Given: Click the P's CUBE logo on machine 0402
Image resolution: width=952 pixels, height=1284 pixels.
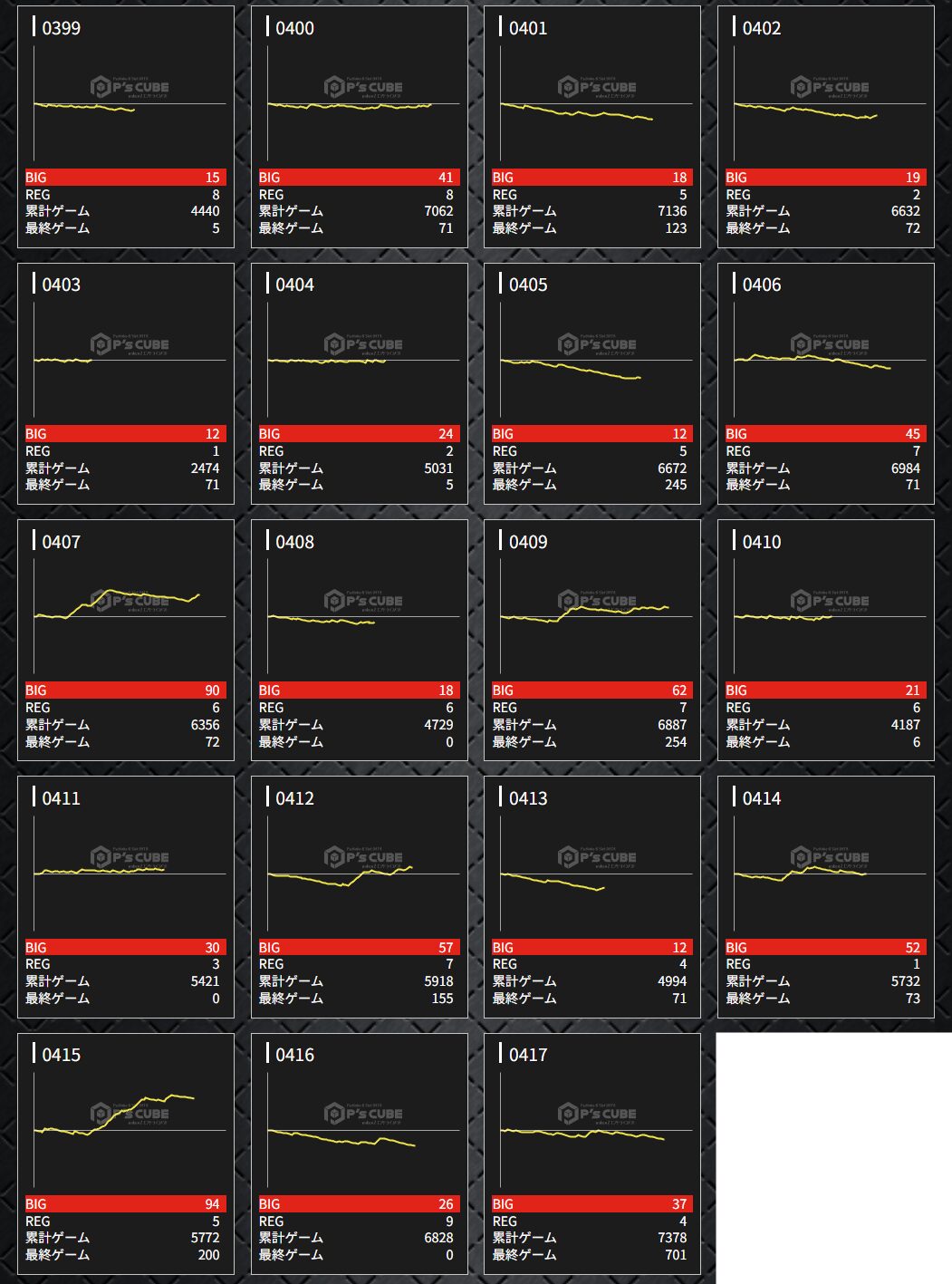Looking at the screenshot, I should tap(830, 87).
